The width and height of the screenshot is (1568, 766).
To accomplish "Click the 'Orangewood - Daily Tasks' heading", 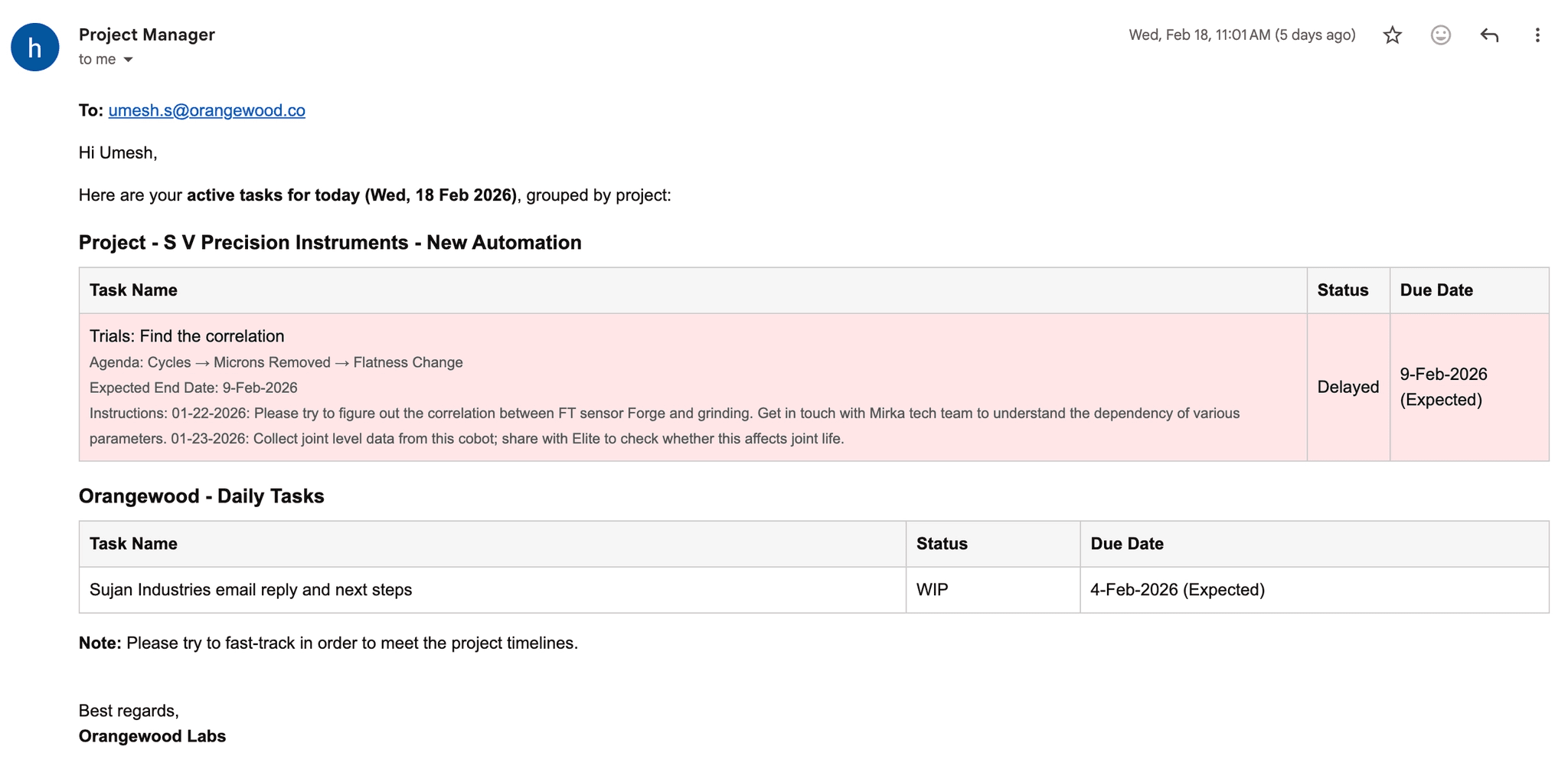I will (201, 496).
